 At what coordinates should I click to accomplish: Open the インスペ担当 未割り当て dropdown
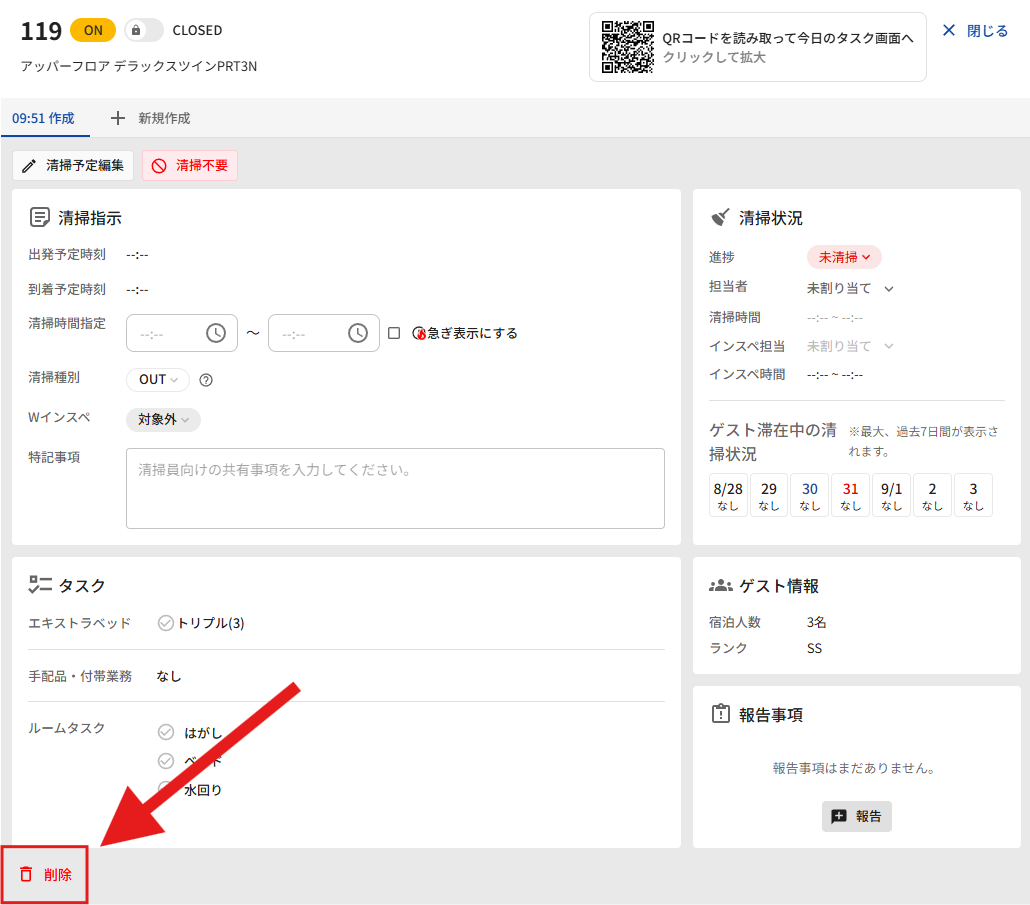[850, 346]
